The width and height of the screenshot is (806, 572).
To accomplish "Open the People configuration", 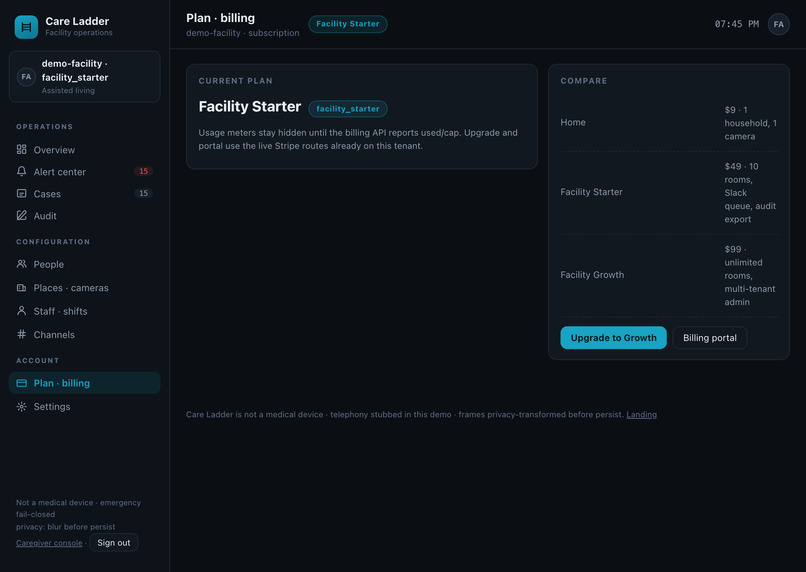I will point(49,265).
